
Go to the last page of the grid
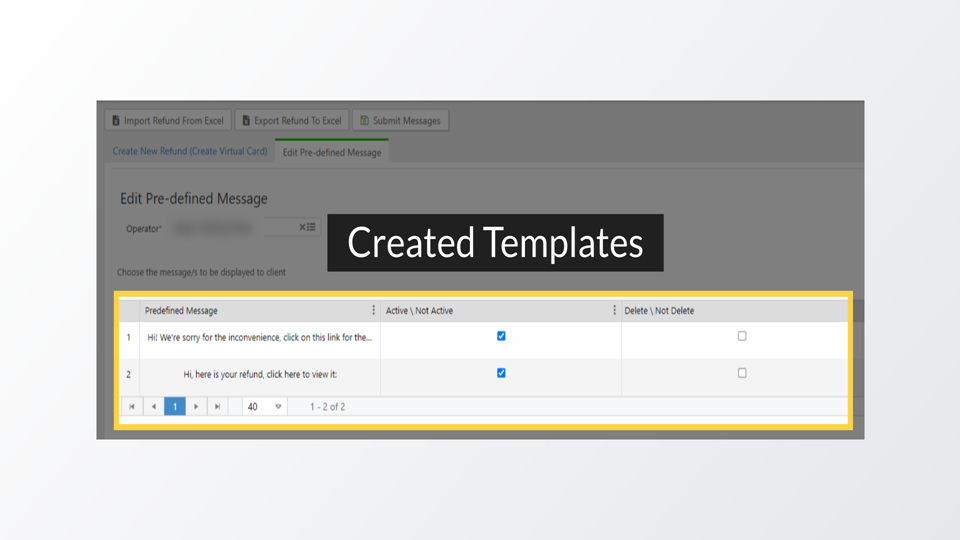pos(217,407)
